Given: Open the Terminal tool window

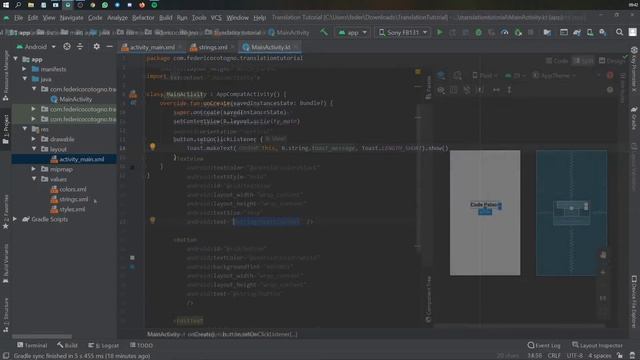Looking at the screenshot, I should [x=32, y=345].
